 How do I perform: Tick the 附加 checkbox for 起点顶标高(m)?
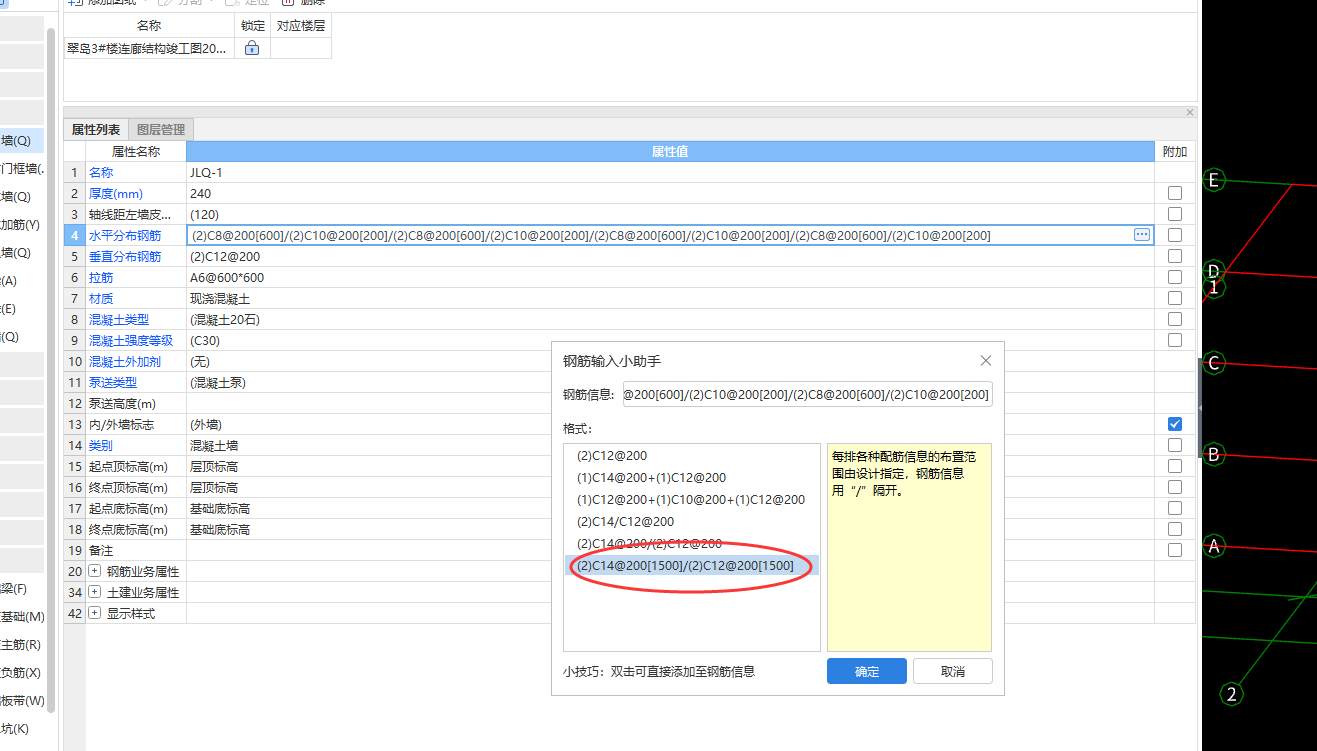point(1175,466)
